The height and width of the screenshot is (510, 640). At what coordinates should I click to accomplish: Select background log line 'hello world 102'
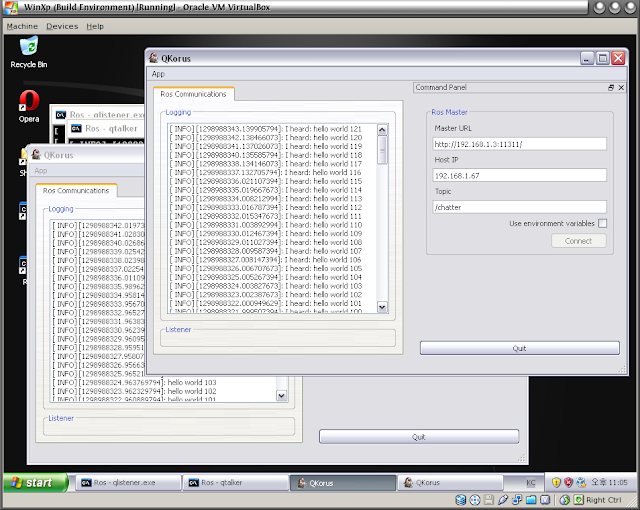click(x=135, y=391)
